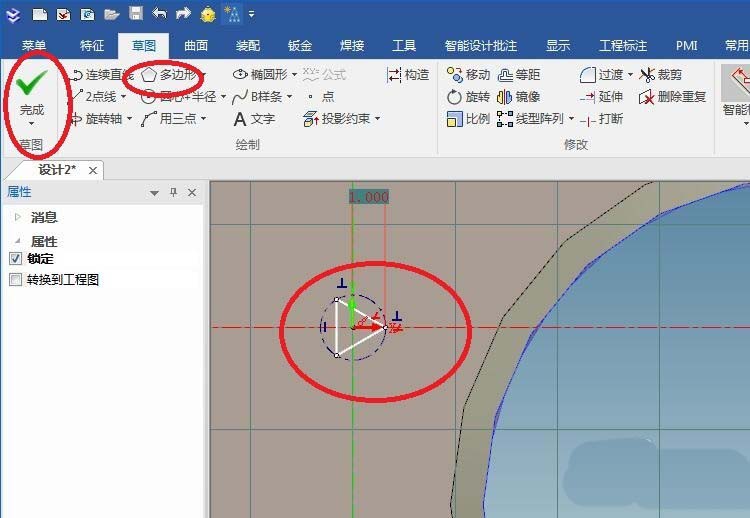Open the B样条 dropdown arrow
This screenshot has width=750, height=518.
tap(289, 97)
